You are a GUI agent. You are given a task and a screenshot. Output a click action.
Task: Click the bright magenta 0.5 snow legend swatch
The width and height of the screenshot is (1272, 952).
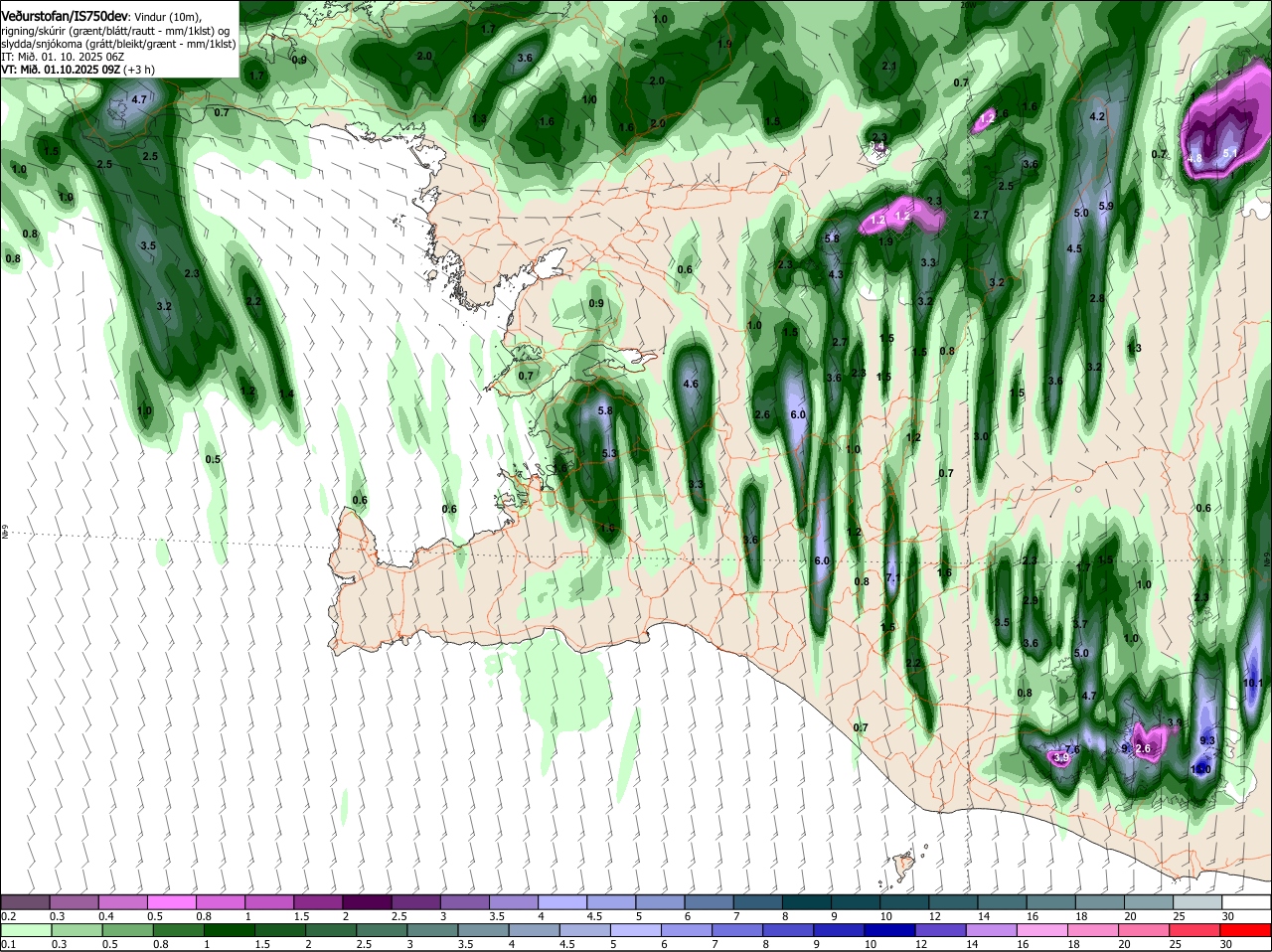173,901
